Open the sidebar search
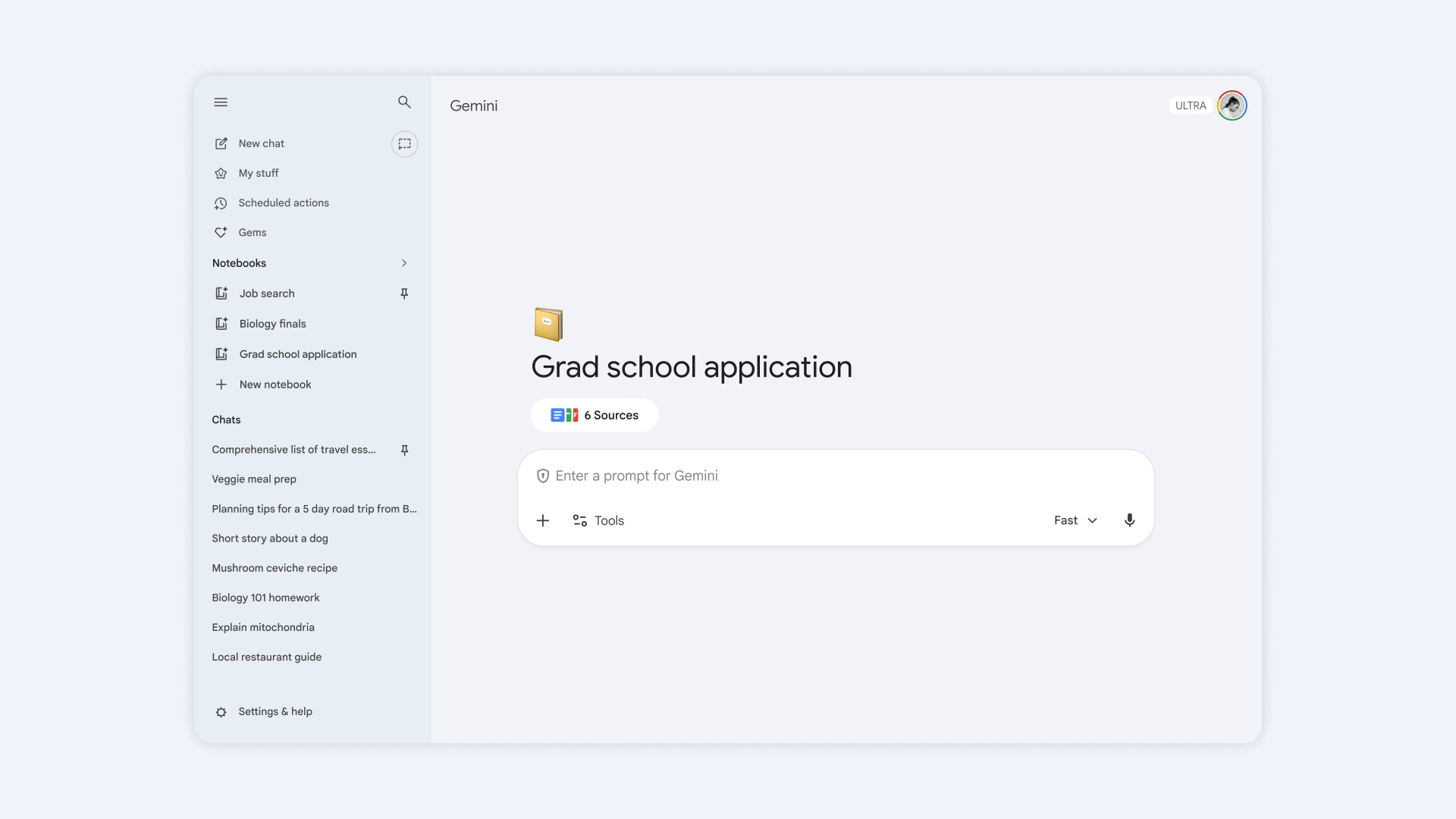Screen dimensions: 1456x819 tap(404, 102)
